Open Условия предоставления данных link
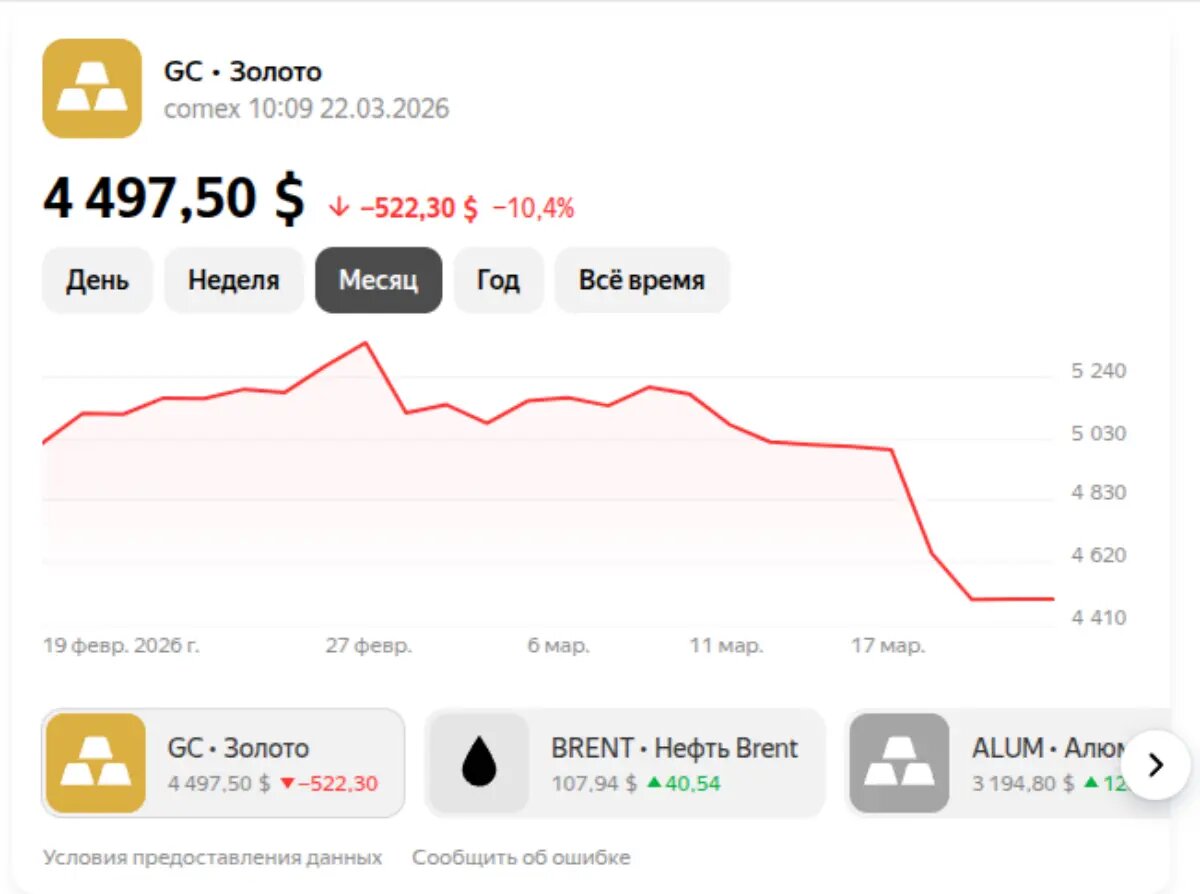Screen dimensions: 1200x894 click(212, 858)
